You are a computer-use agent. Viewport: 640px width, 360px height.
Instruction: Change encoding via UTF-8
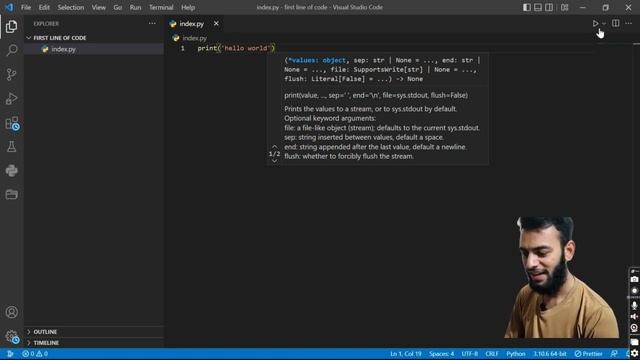tap(469, 354)
